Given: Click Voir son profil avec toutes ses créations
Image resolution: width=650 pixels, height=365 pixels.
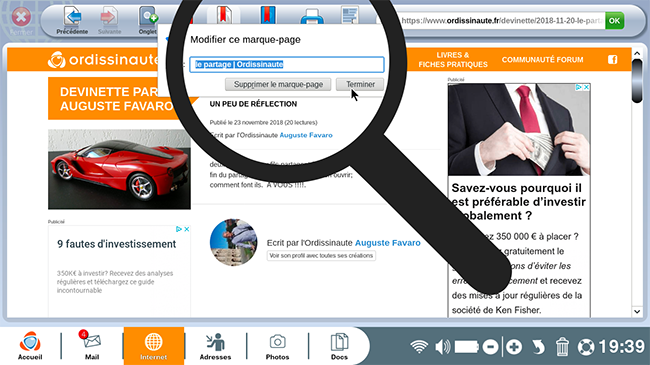Looking at the screenshot, I should [321, 256].
